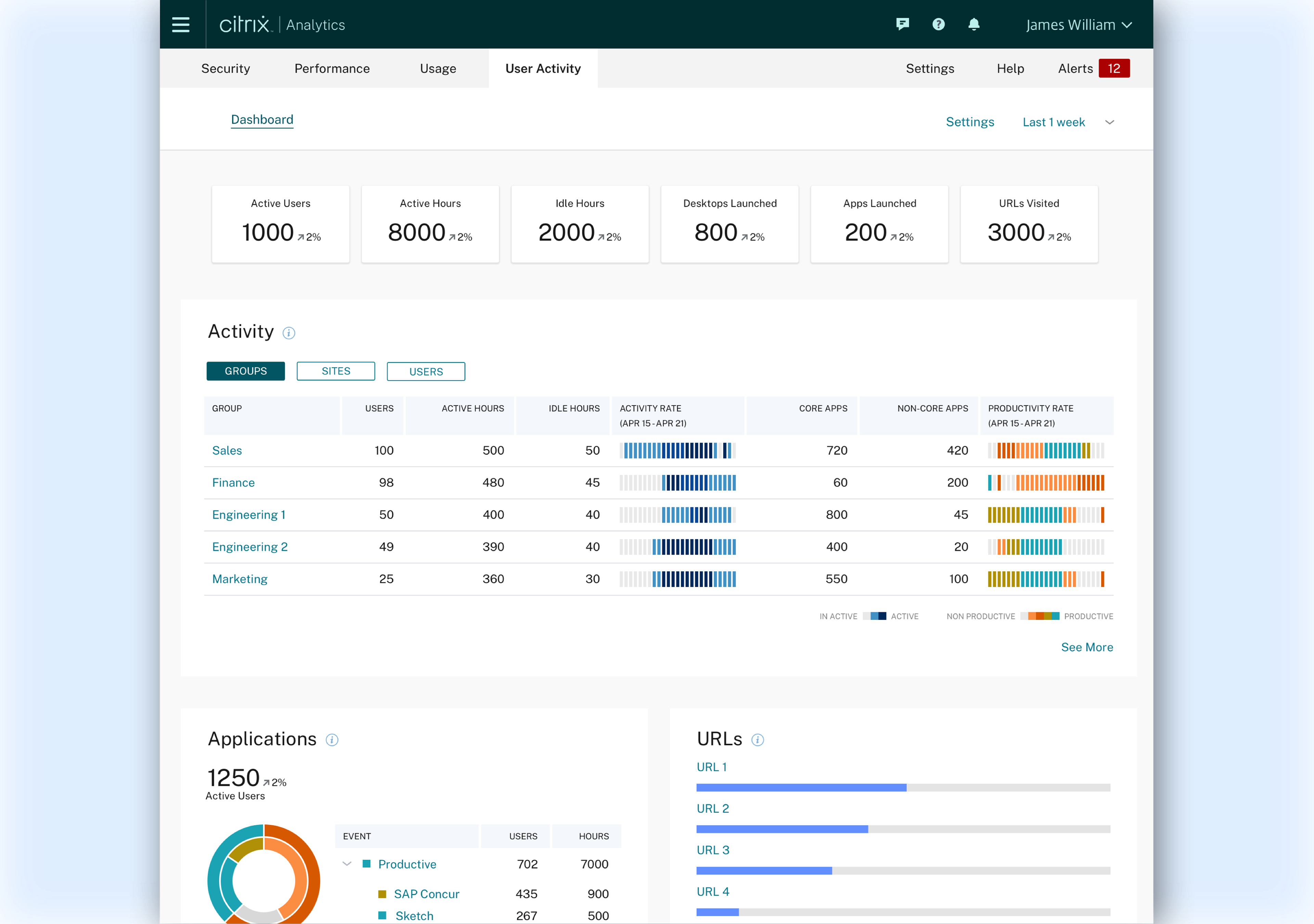Screen dimensions: 1314x924
Task: Select the GROUPS view toggle
Action: click(245, 371)
